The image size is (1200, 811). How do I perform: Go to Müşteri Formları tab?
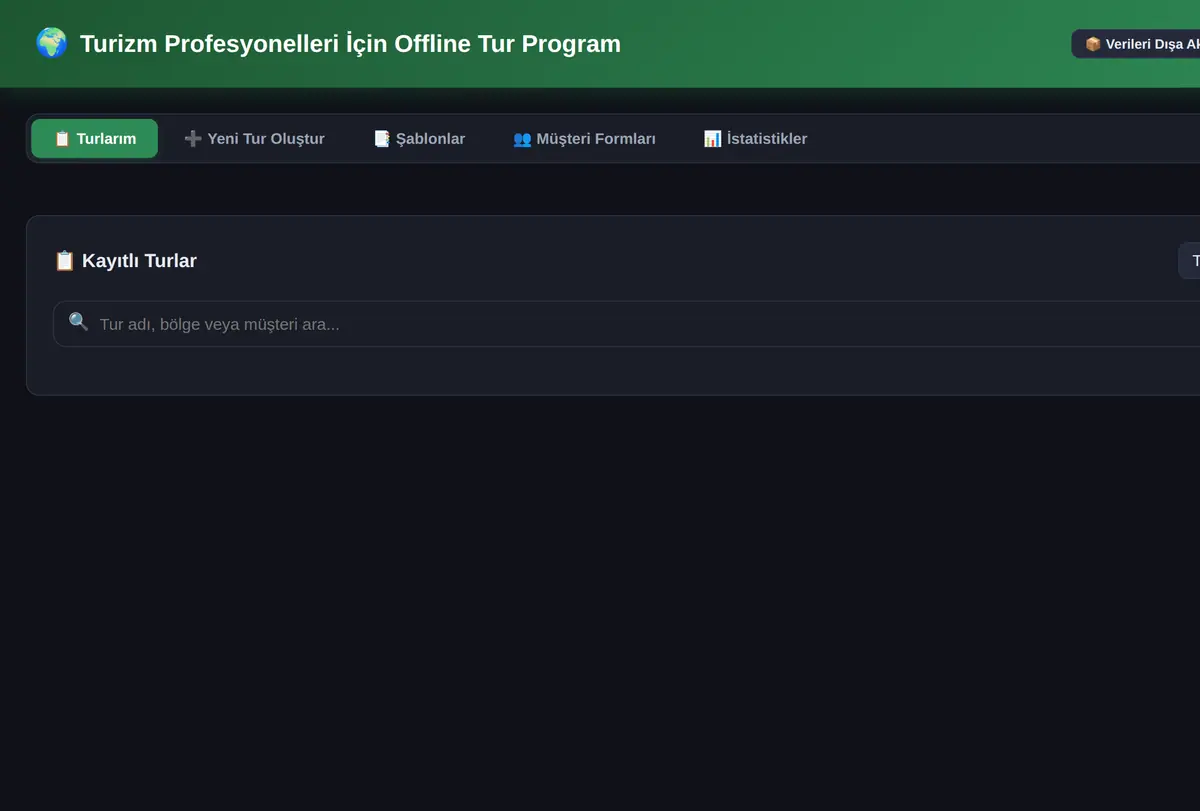[584, 139]
